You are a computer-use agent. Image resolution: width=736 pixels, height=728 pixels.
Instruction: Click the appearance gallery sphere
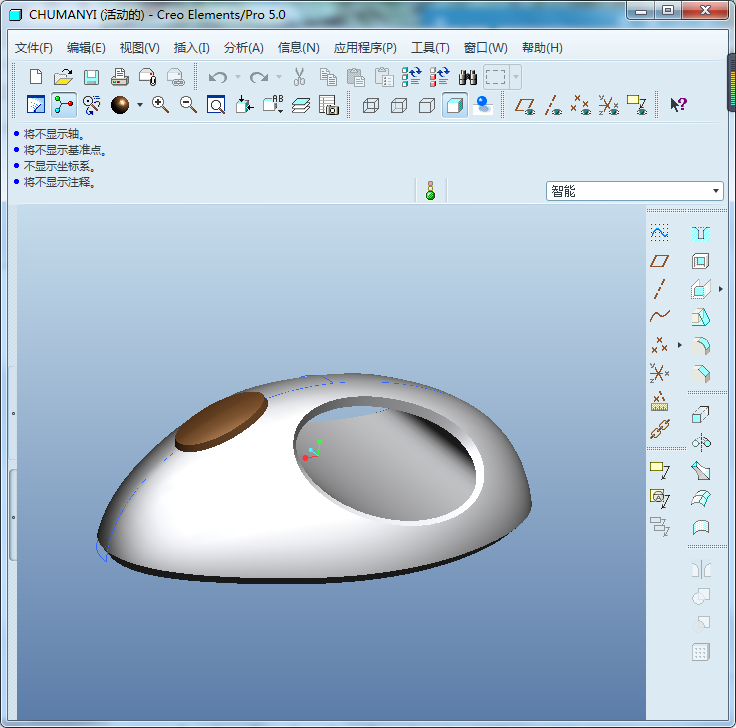(x=120, y=105)
